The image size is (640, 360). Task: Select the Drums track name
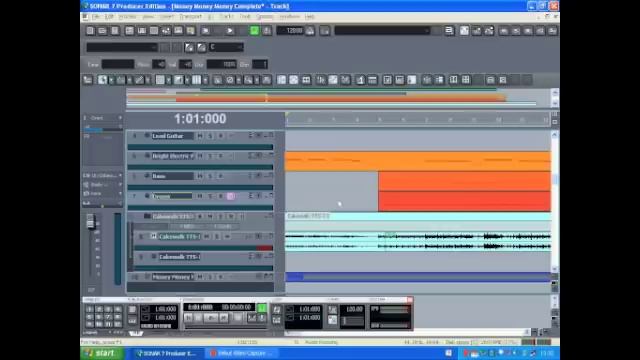171,196
